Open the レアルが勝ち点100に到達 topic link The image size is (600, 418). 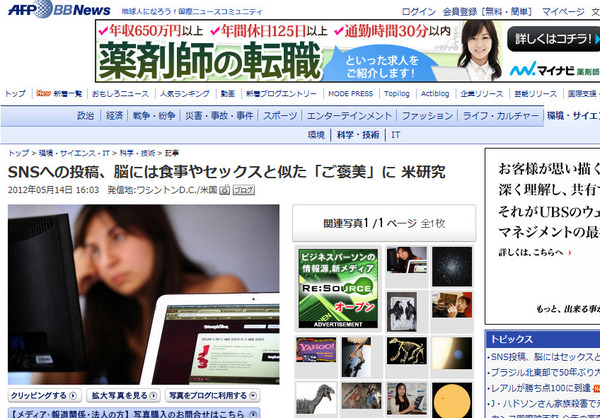[x=541, y=388]
